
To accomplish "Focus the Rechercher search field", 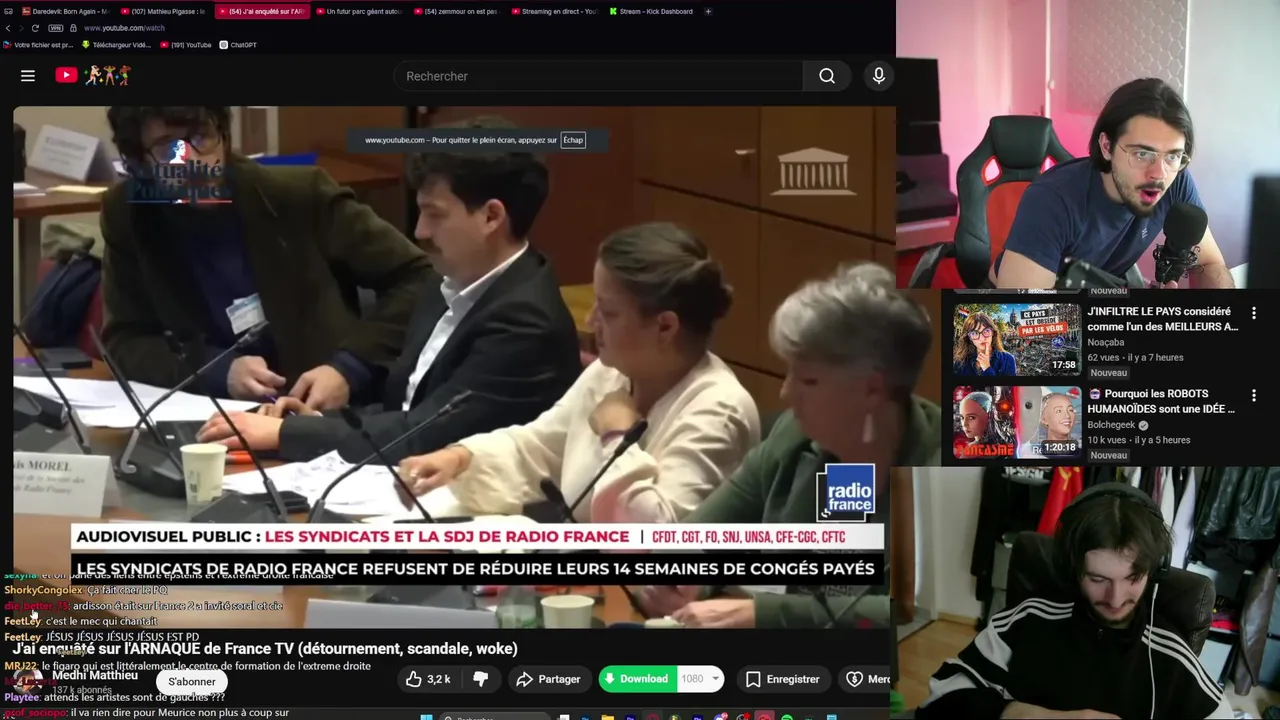I will click(599, 76).
